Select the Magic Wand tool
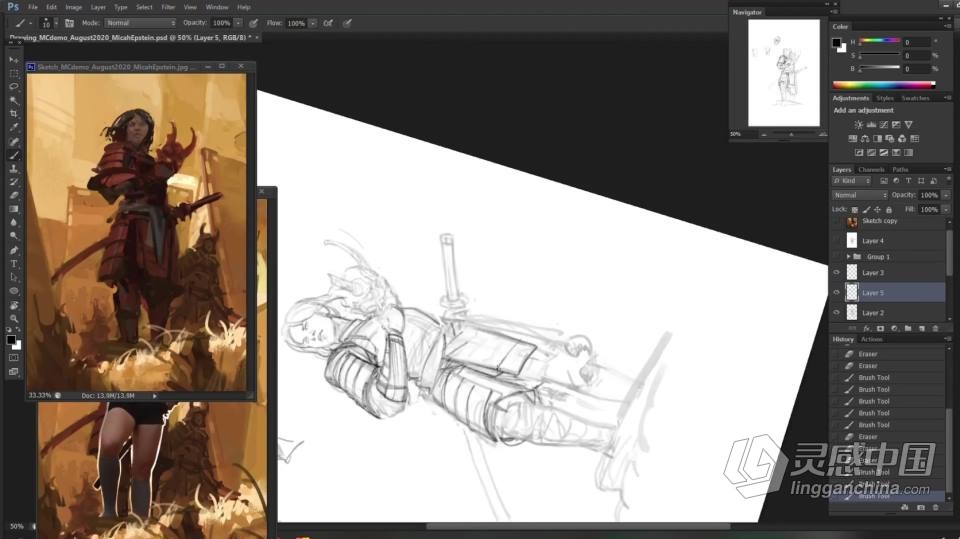 tap(13, 100)
